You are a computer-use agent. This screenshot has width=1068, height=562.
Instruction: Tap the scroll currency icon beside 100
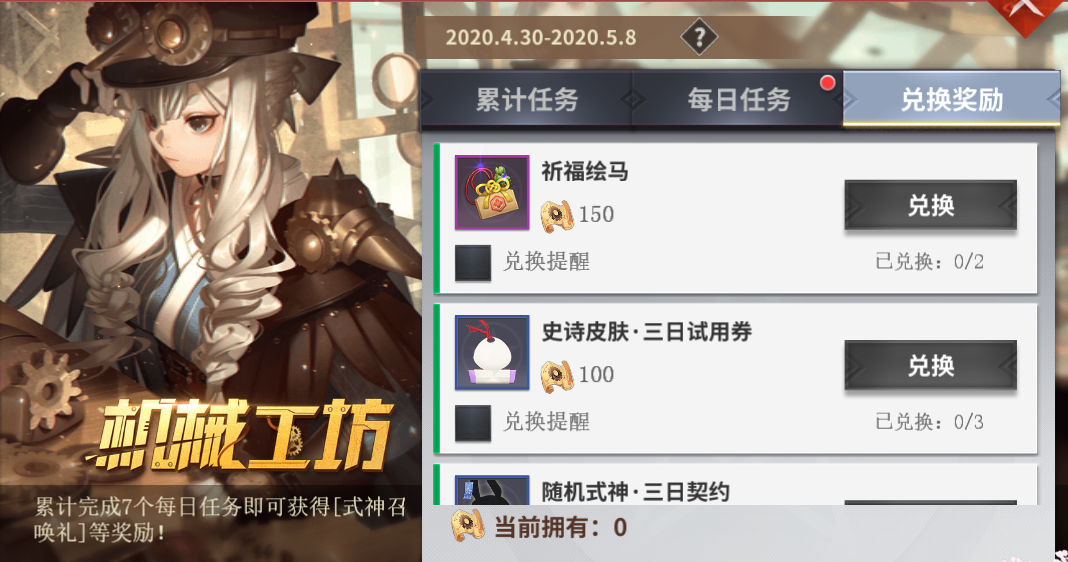pos(557,375)
